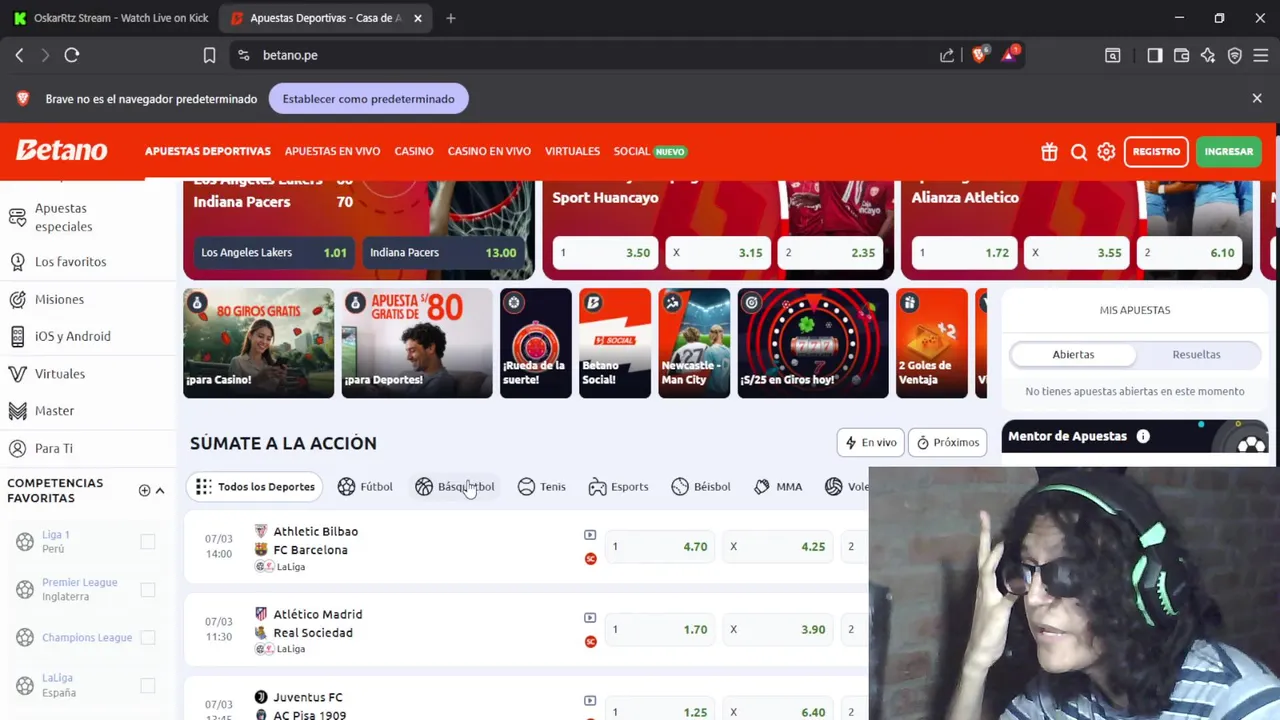Open Casino en Vivo menu item

pyautogui.click(x=489, y=152)
